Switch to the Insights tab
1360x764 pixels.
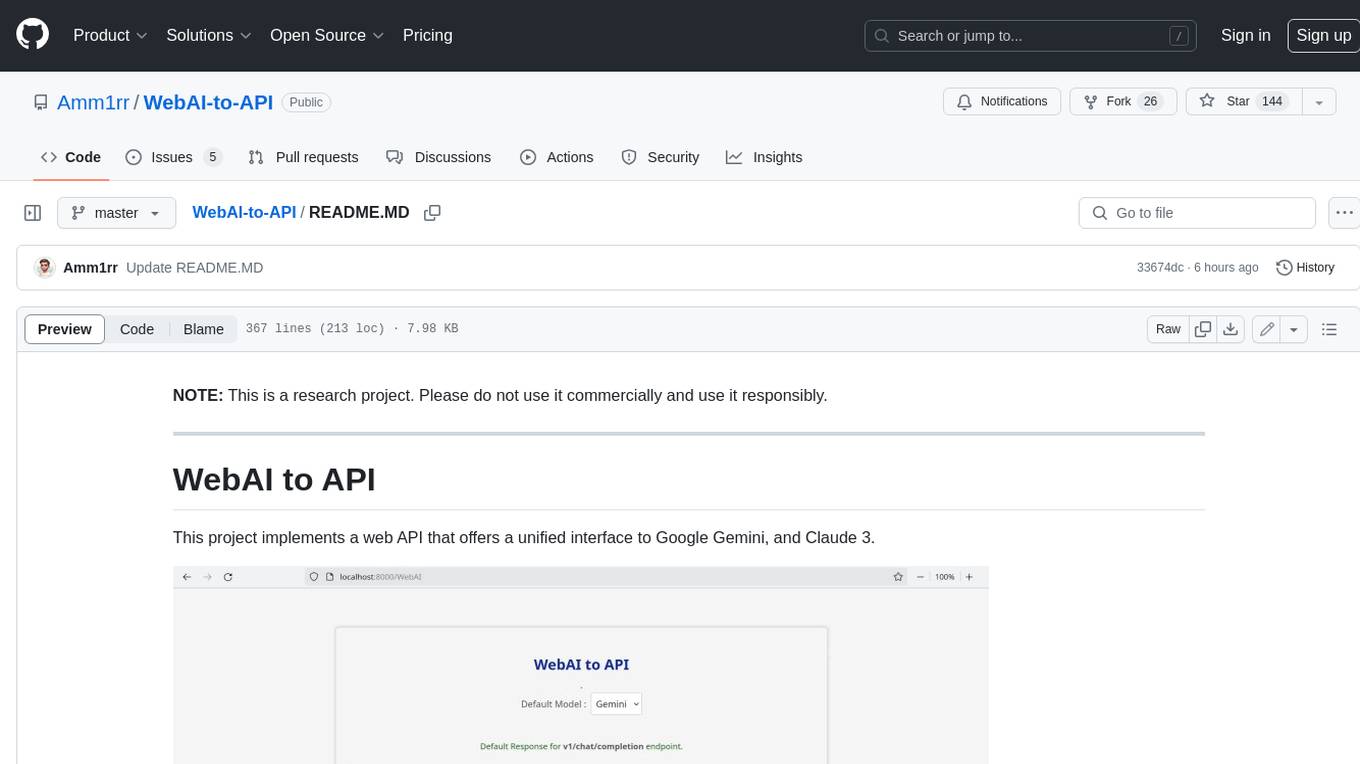764,157
